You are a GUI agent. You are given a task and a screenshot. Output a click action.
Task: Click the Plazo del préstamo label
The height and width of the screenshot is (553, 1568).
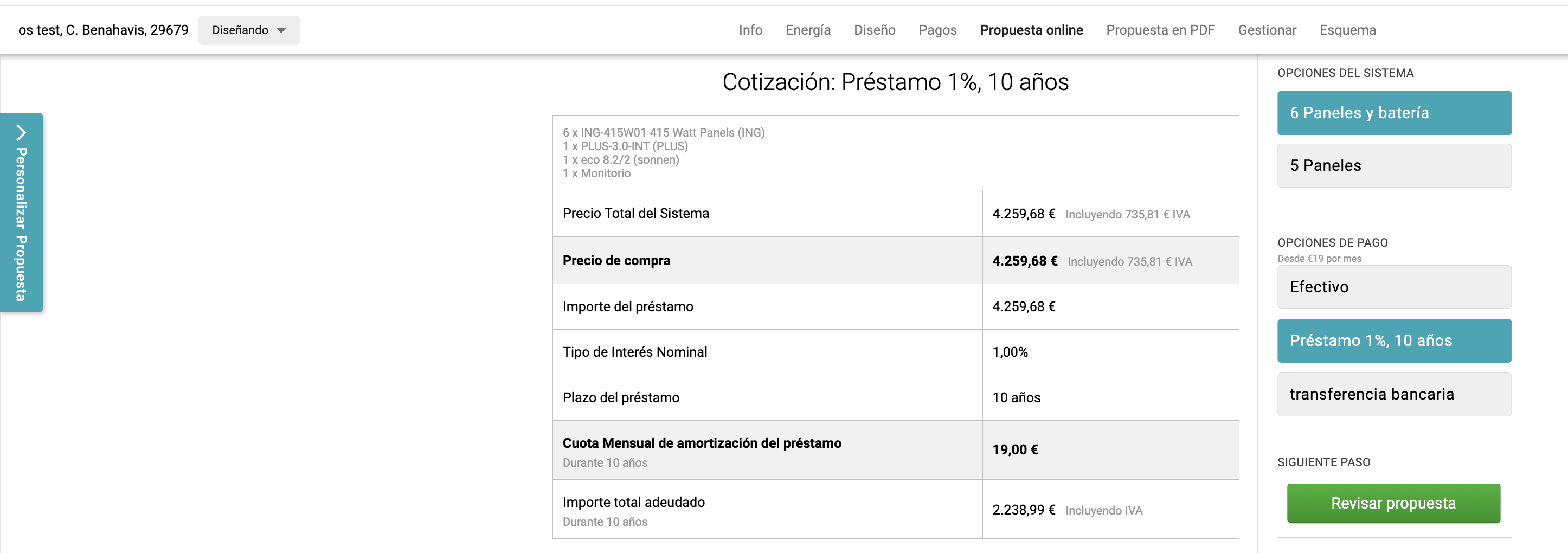click(x=621, y=398)
